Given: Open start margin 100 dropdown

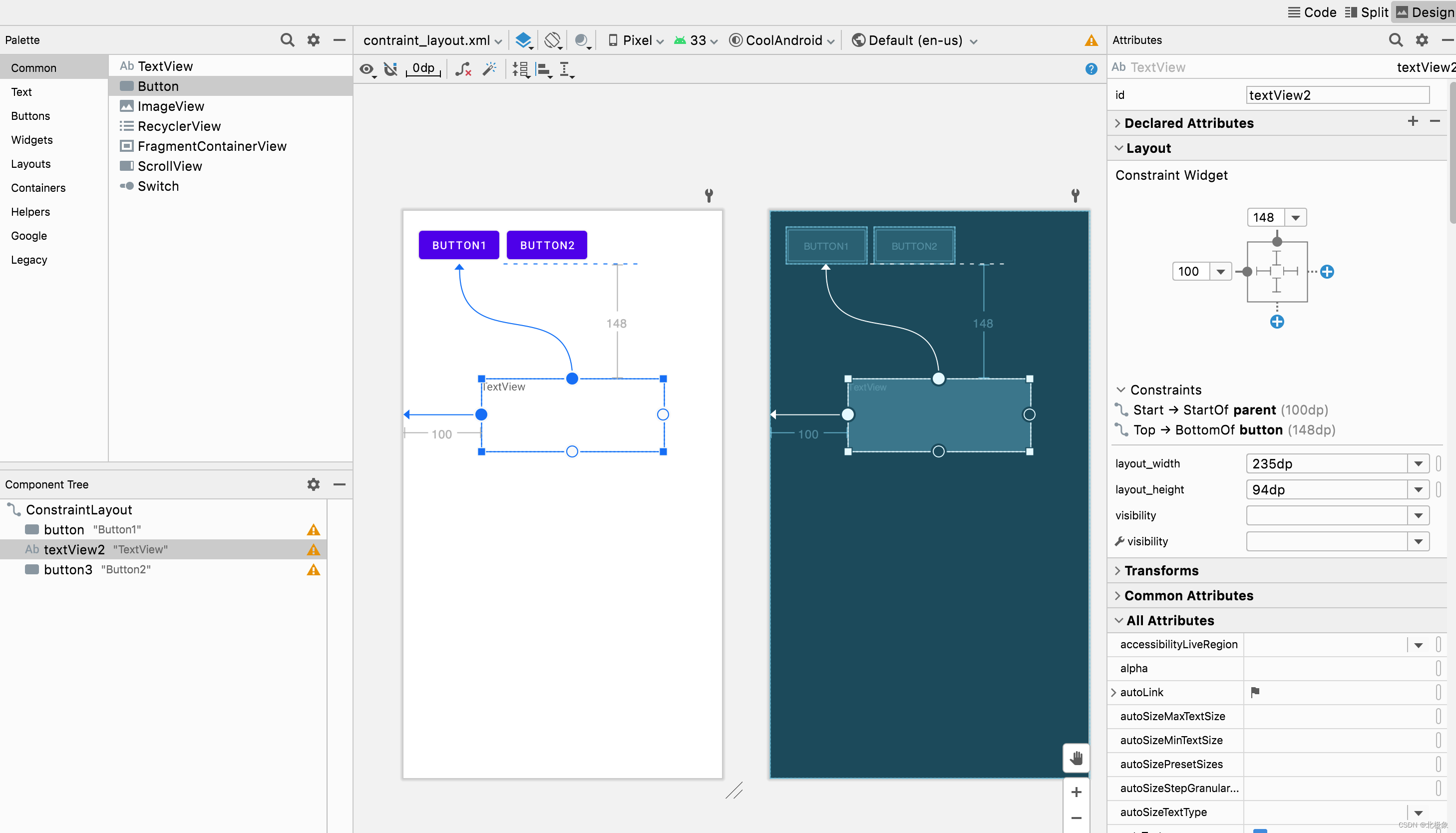Looking at the screenshot, I should [x=1221, y=272].
